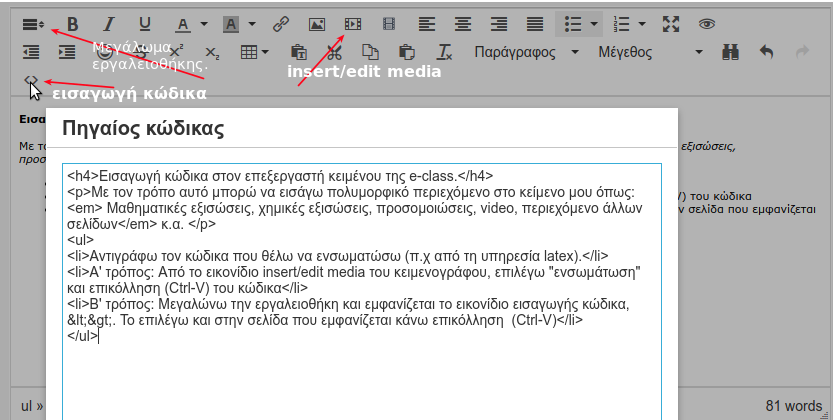Click the insert table icon
Image resolution: width=834 pixels, height=420 pixels.
(249, 52)
